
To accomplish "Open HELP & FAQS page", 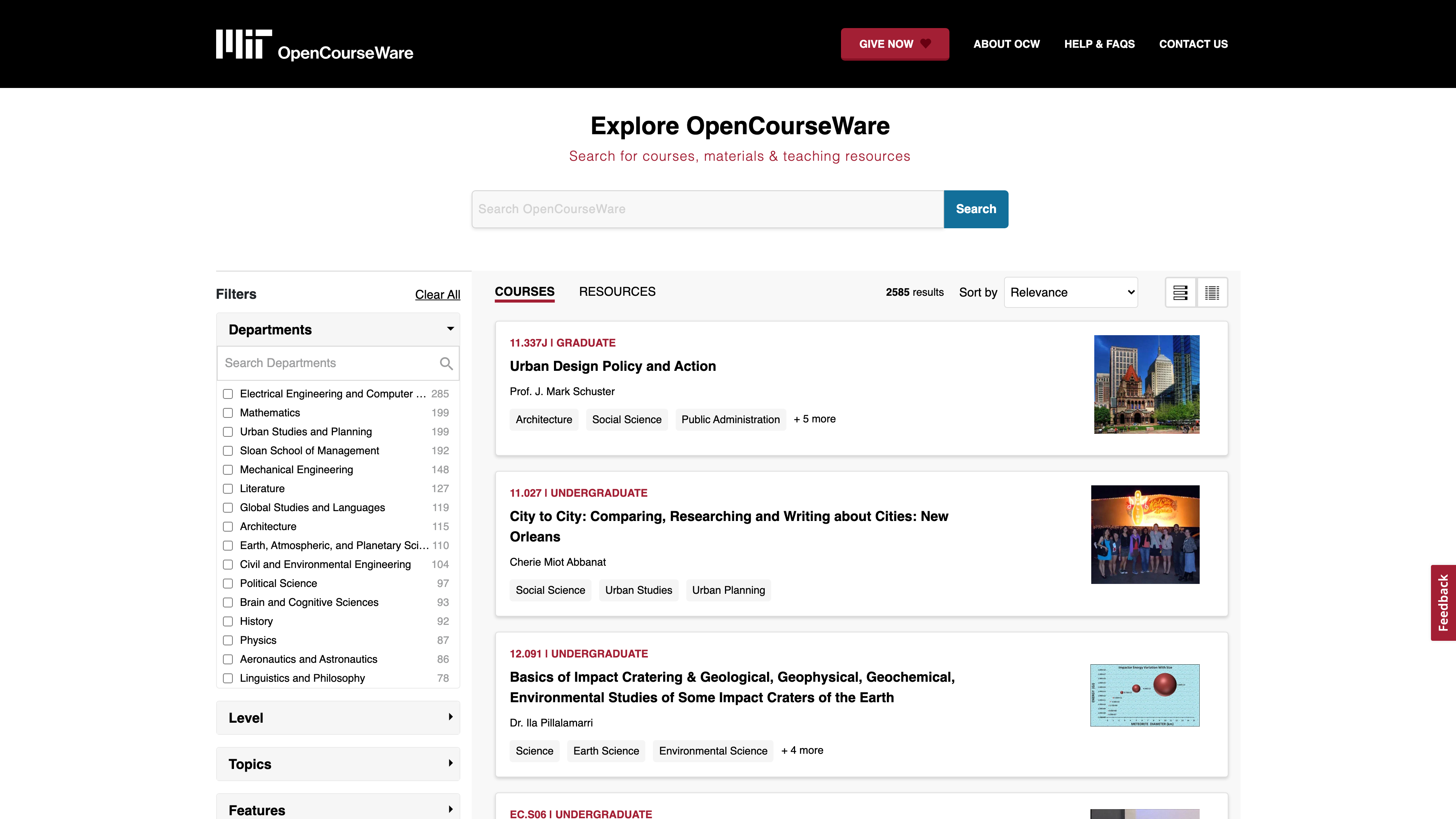I will tap(1099, 44).
